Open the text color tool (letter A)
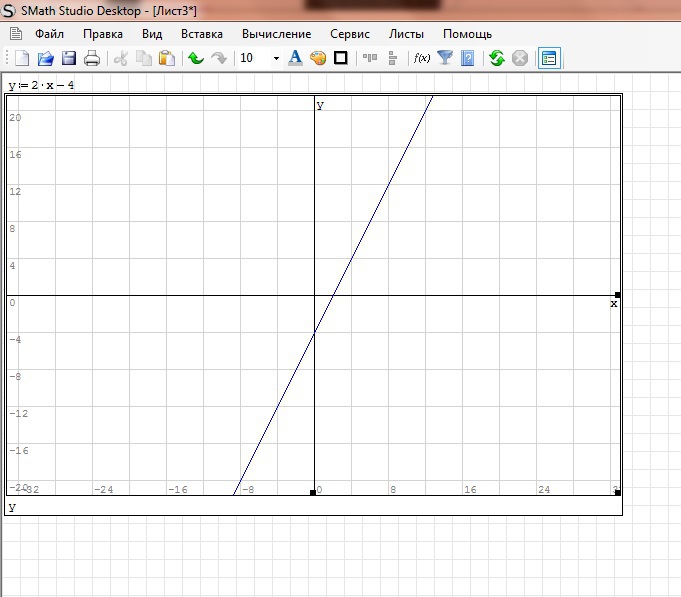The image size is (681, 597). coord(295,58)
